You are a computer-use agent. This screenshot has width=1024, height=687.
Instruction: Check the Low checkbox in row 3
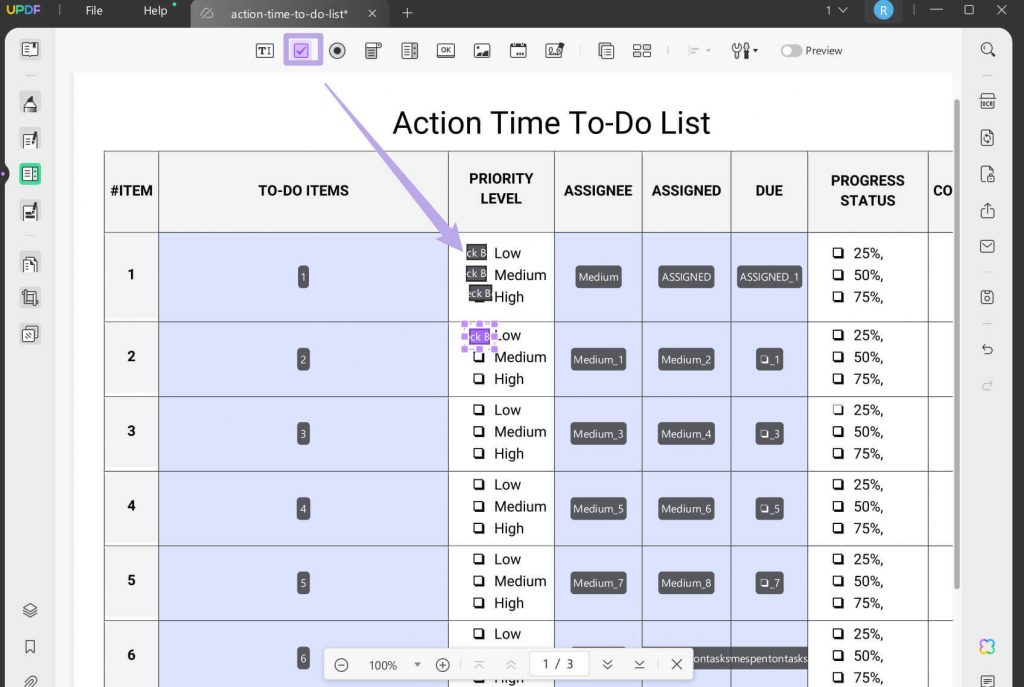(x=479, y=410)
